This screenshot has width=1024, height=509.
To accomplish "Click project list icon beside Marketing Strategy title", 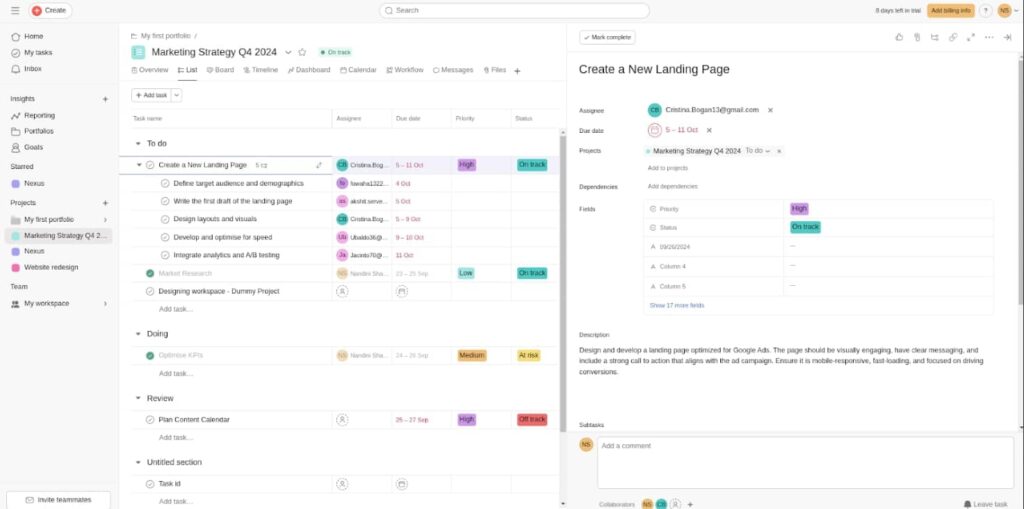I will pyautogui.click(x=138, y=52).
